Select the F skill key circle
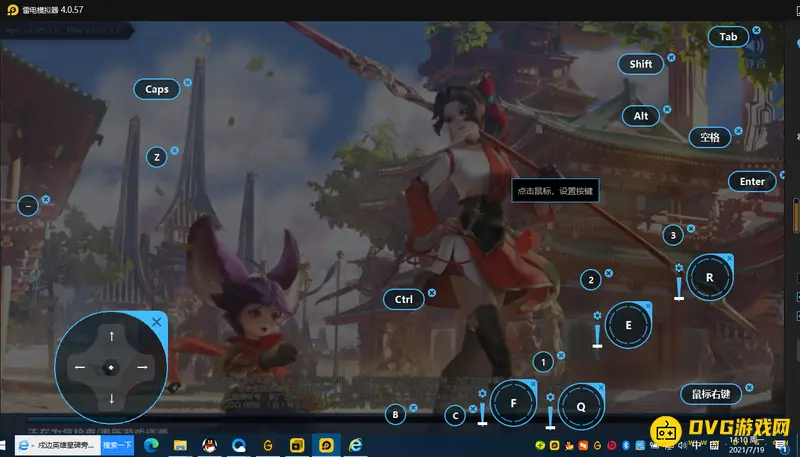This screenshot has width=800, height=457. [514, 403]
